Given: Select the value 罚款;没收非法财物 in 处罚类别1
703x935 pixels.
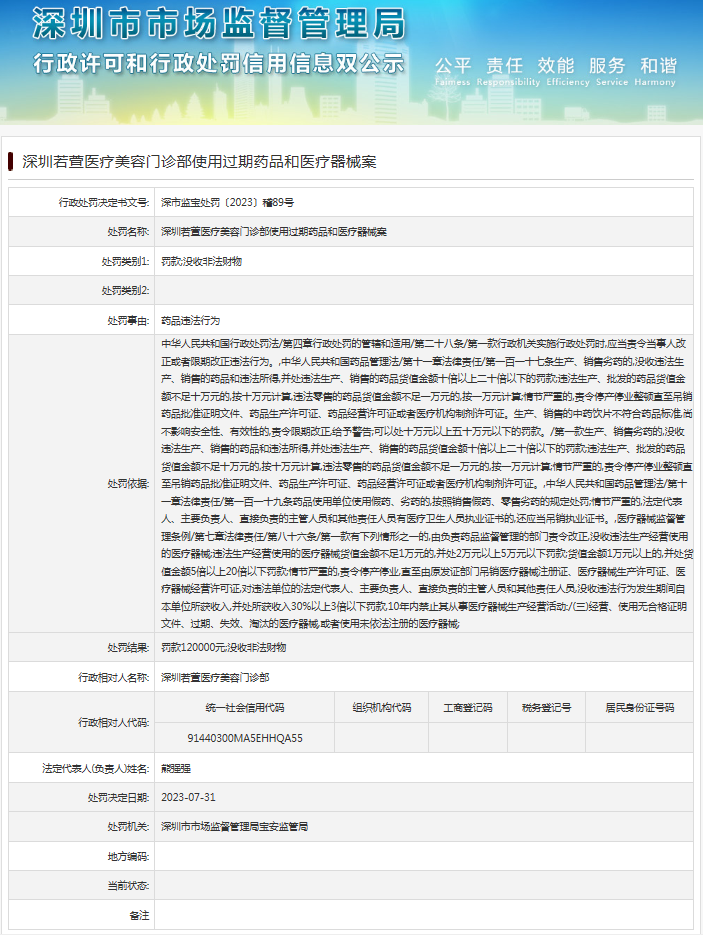Looking at the screenshot, I should 201,261.
